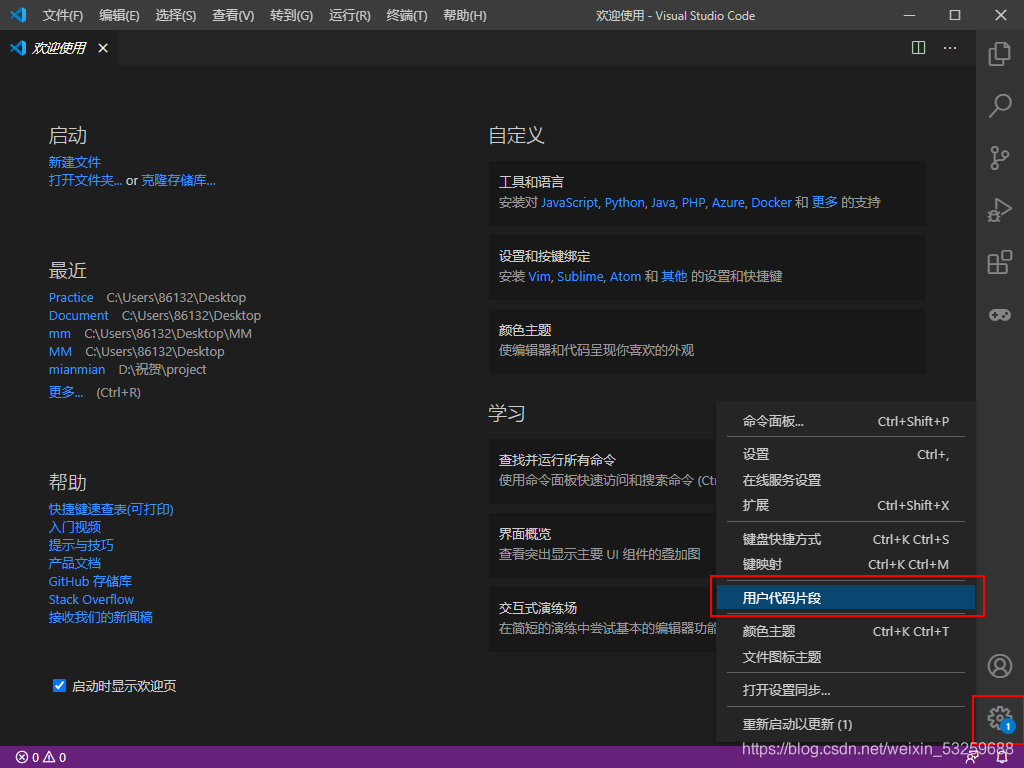Screen dimensions: 1024x768
Task: Click the JavaScript language link
Action: coord(569,202)
